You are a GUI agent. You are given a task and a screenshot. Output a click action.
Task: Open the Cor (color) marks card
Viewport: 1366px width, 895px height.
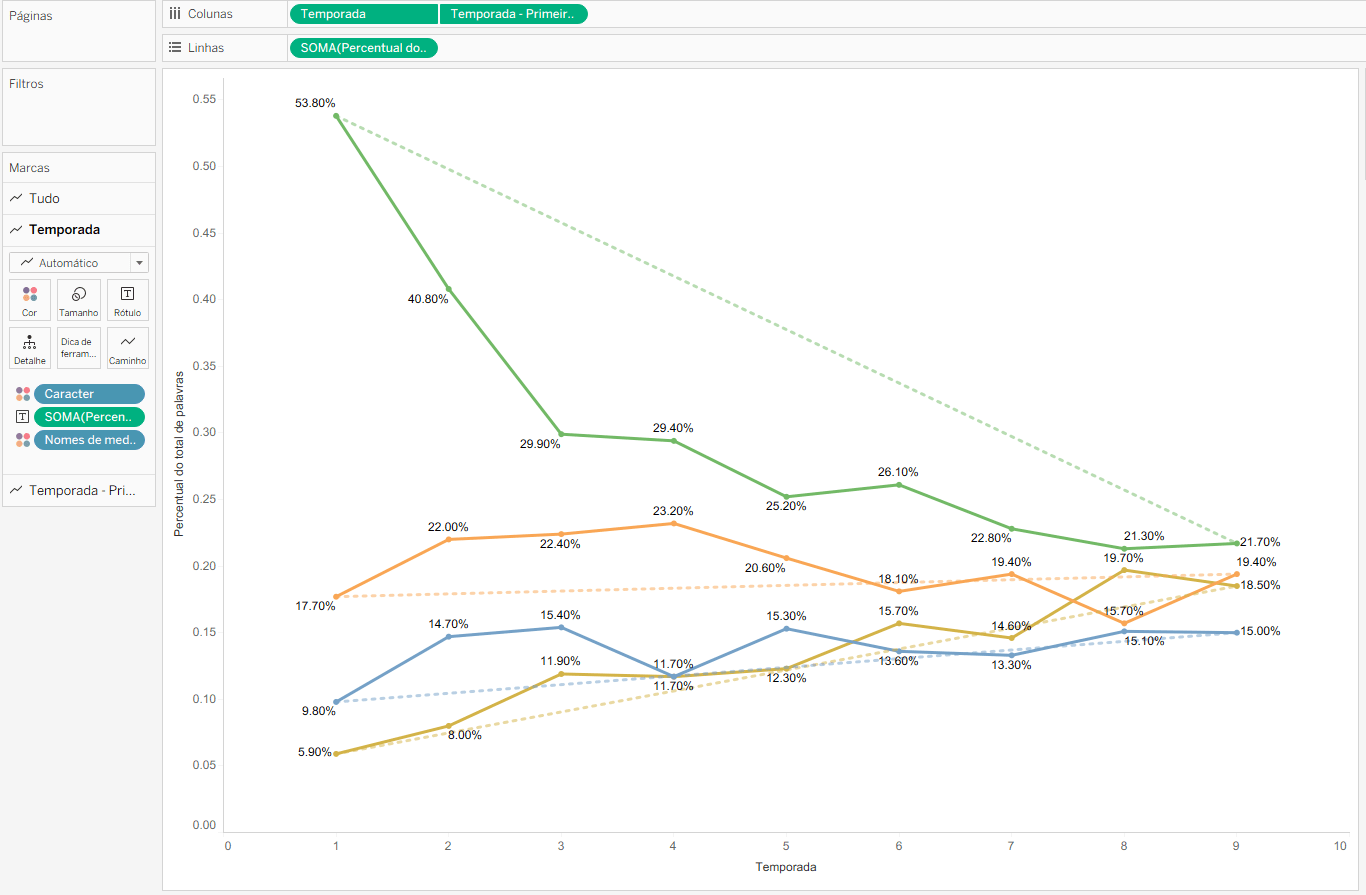30,299
